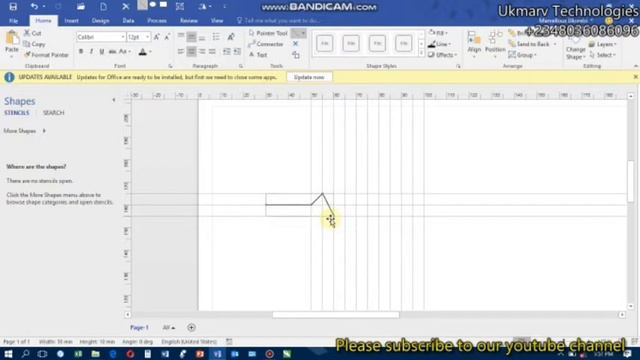640x360 pixels.
Task: Expand More Shapes menu
Action: click(x=24, y=131)
